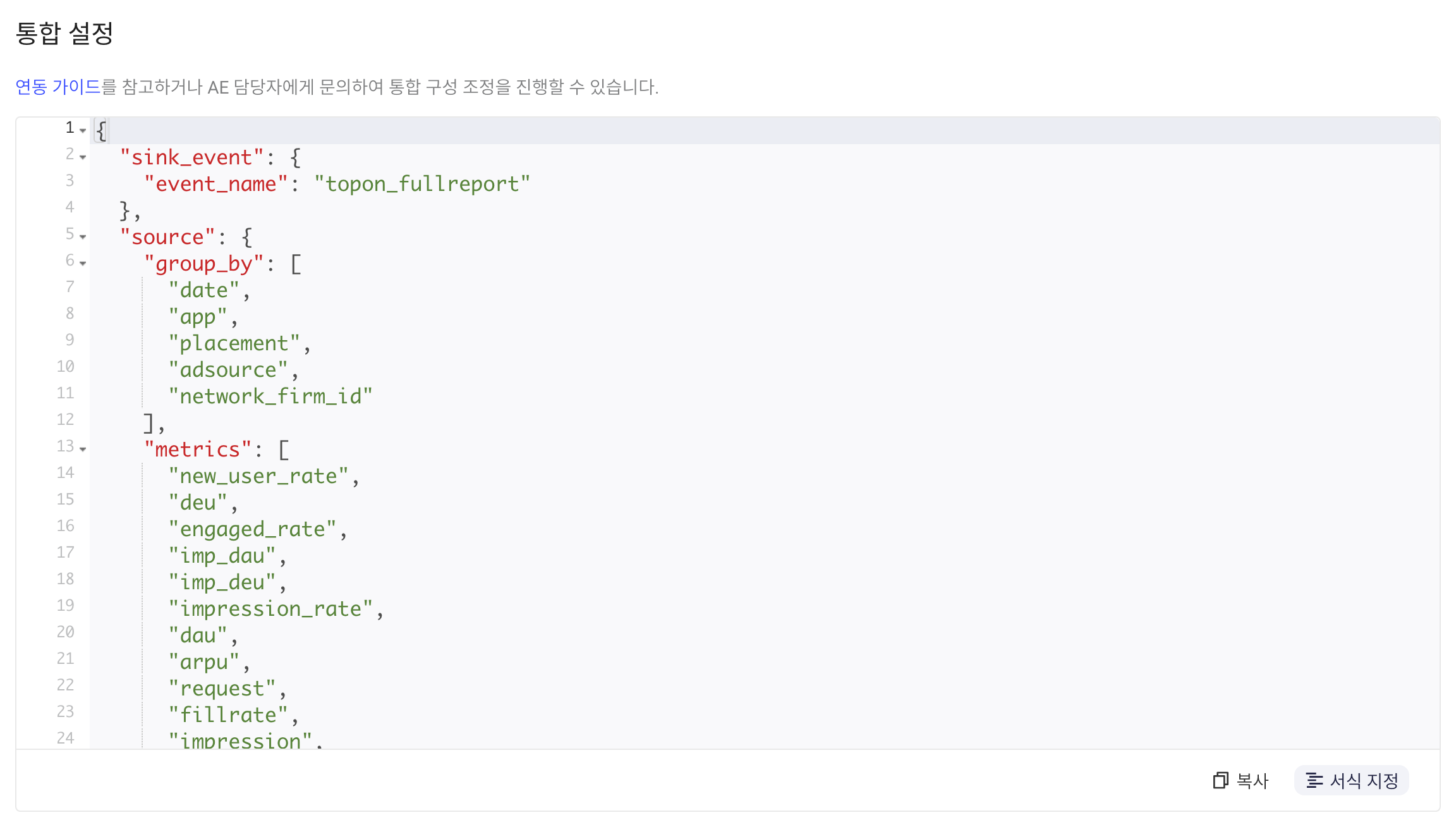Click the 복사 copy button
This screenshot has height=827, width=1456.
pyautogui.click(x=1241, y=781)
